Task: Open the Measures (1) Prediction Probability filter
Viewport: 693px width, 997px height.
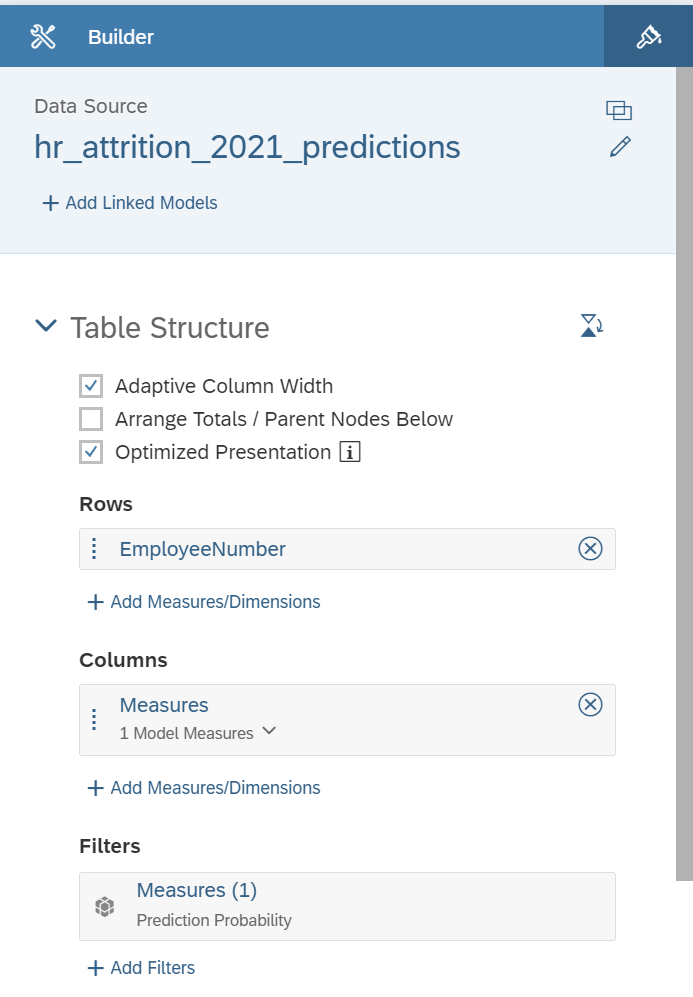Action: pos(347,906)
